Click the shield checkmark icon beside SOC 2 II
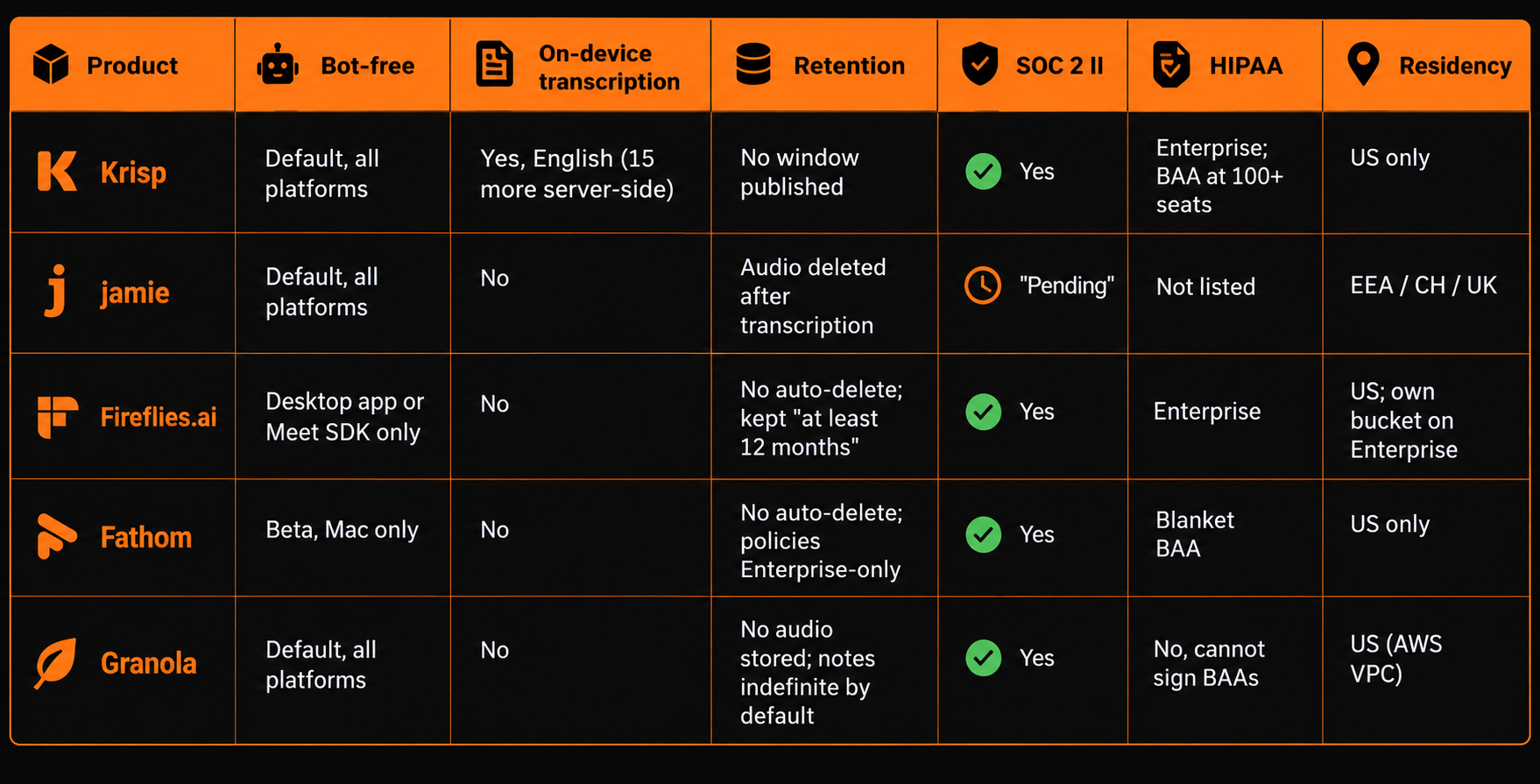 (979, 64)
